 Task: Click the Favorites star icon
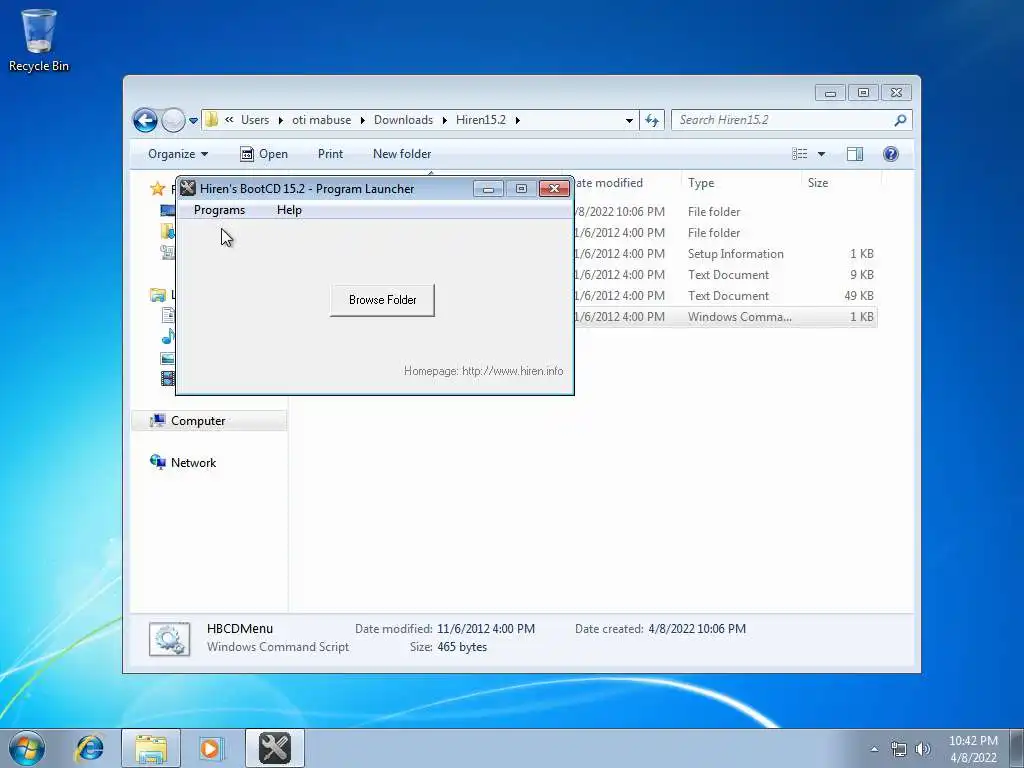(157, 189)
